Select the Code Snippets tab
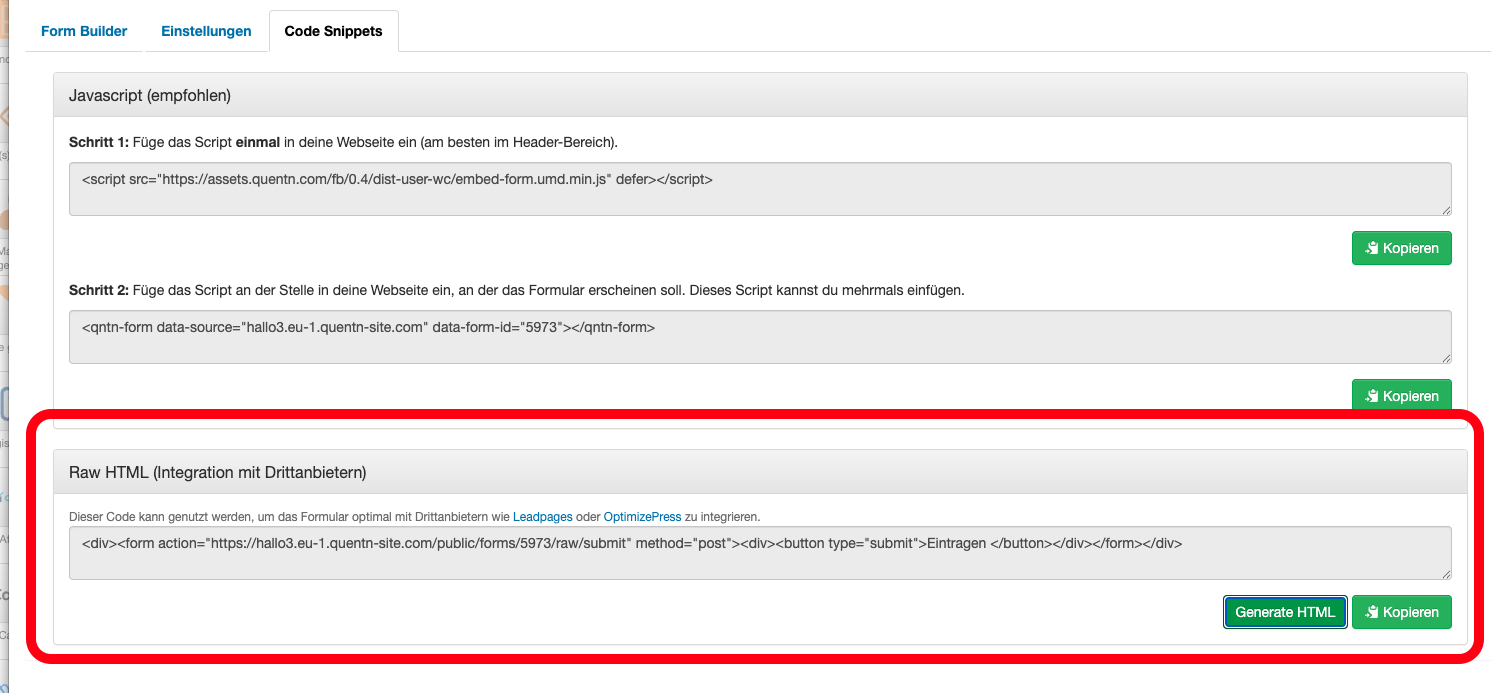Viewport: 1491px width, 693px height. (x=333, y=31)
